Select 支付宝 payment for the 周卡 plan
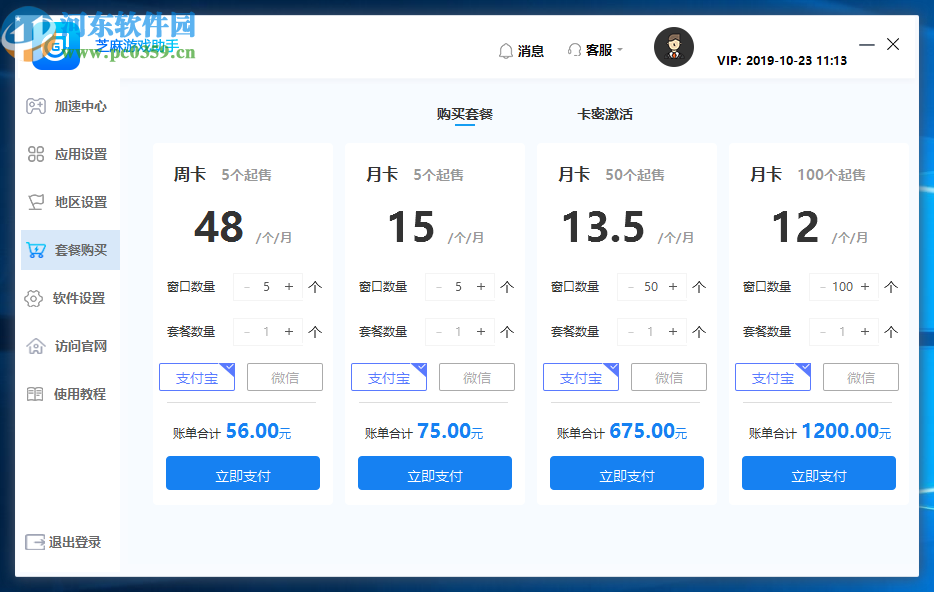The width and height of the screenshot is (934, 592). pos(197,377)
